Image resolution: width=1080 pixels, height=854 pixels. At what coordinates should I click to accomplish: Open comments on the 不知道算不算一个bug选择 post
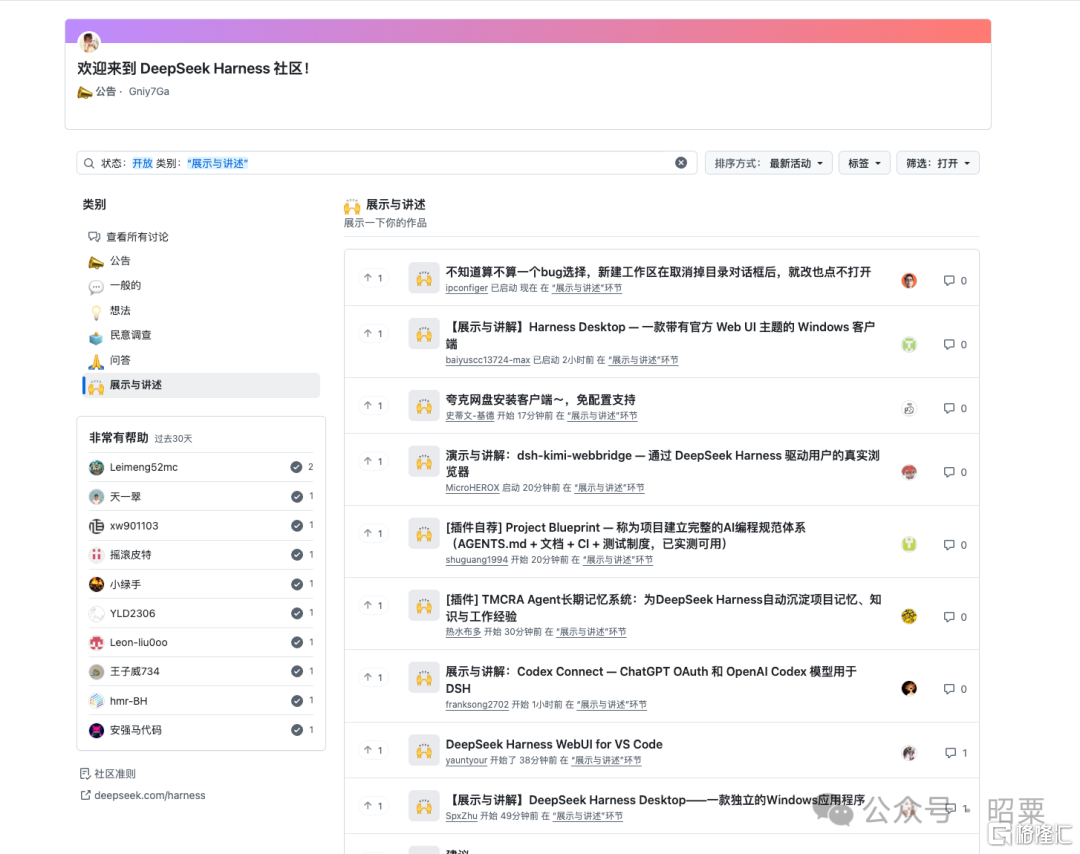[955, 280]
